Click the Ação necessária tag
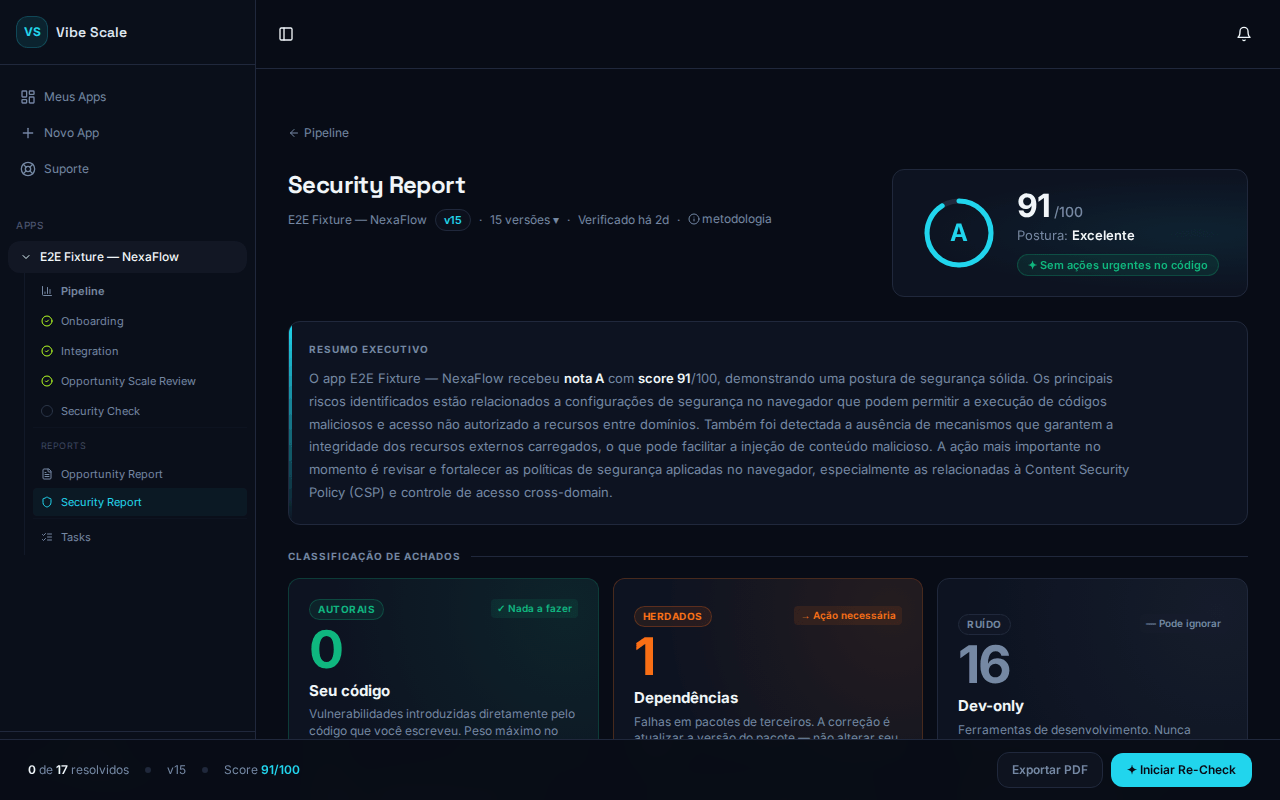 (x=848, y=616)
